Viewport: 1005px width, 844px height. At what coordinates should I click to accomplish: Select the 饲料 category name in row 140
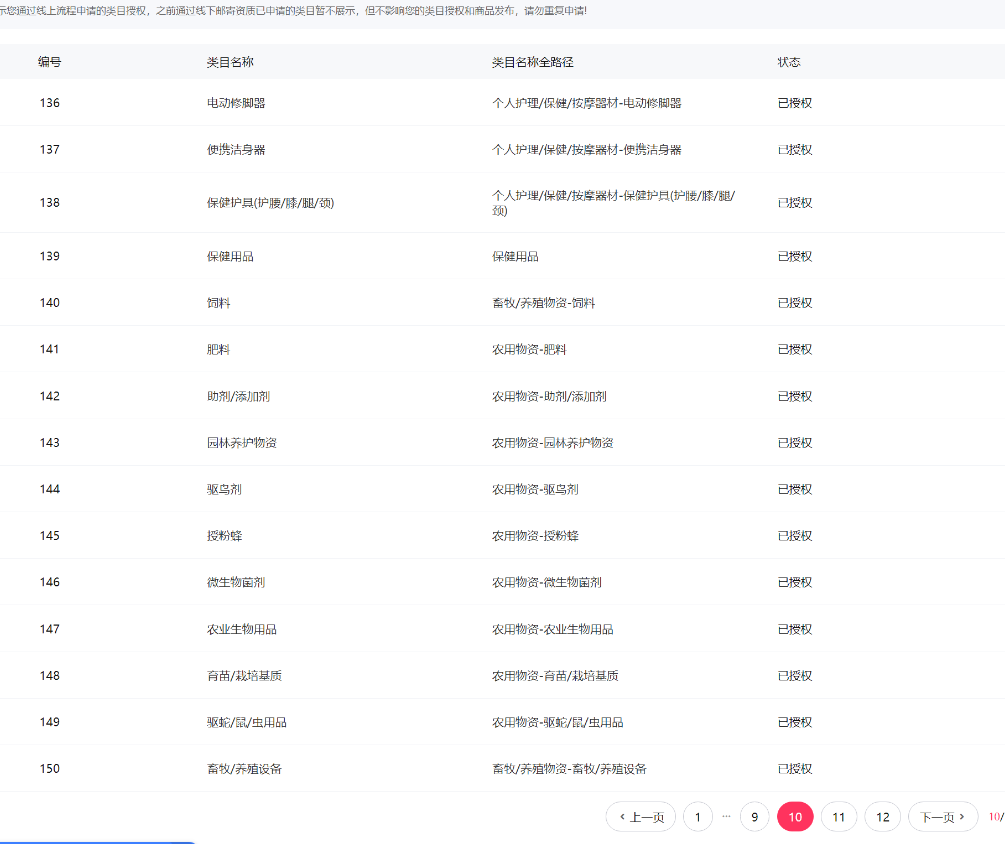coord(218,303)
